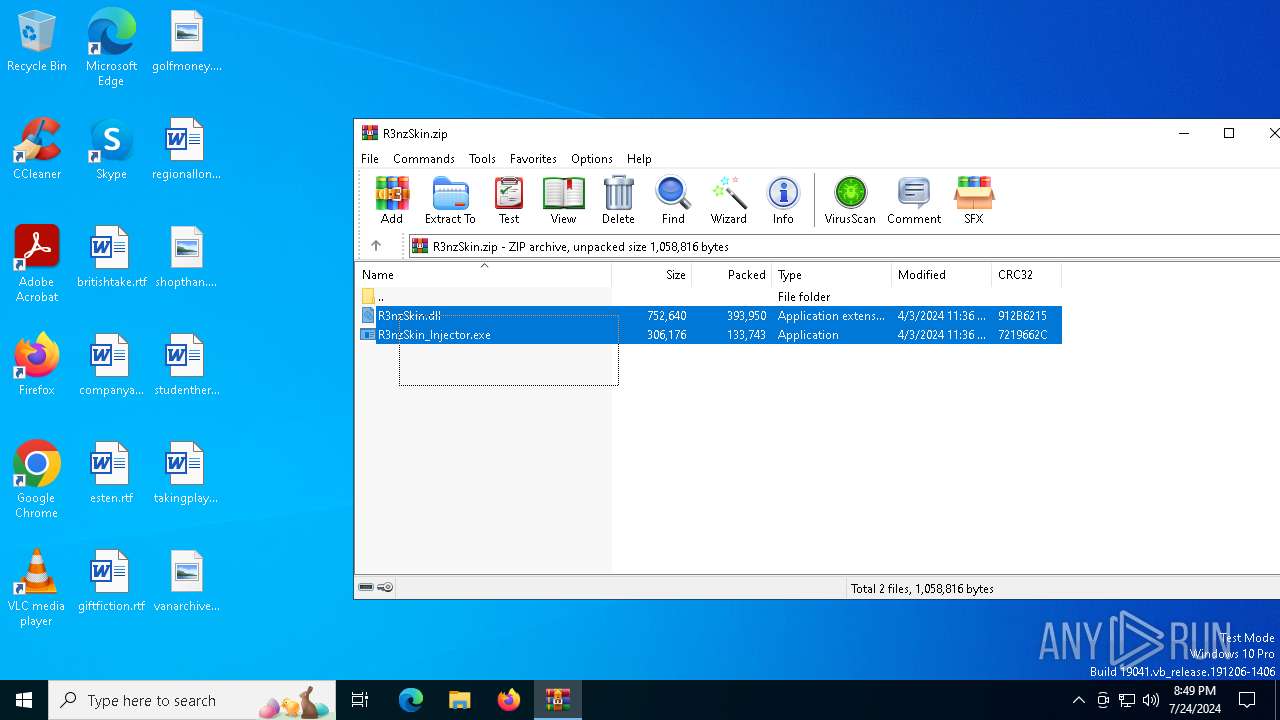This screenshot has height=720, width=1280.
Task: Open the Commands menu
Action: pos(424,159)
